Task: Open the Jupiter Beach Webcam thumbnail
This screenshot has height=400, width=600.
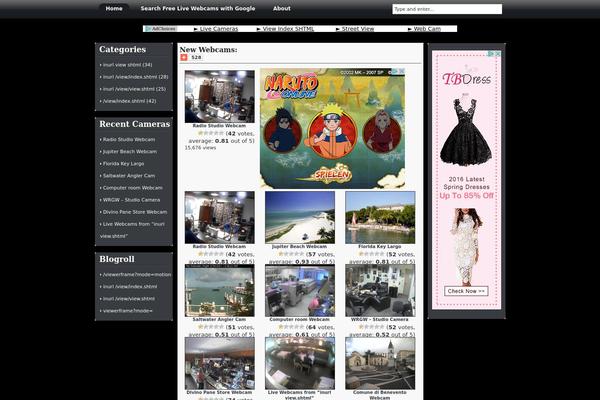Action: coord(300,217)
